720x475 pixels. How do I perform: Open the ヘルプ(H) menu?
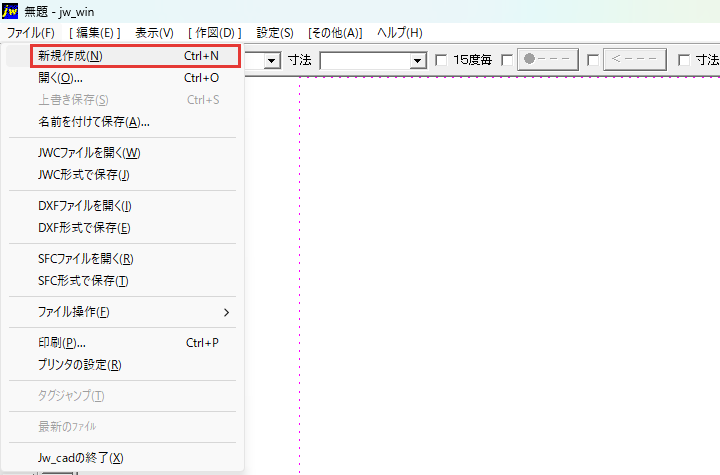coord(399,33)
